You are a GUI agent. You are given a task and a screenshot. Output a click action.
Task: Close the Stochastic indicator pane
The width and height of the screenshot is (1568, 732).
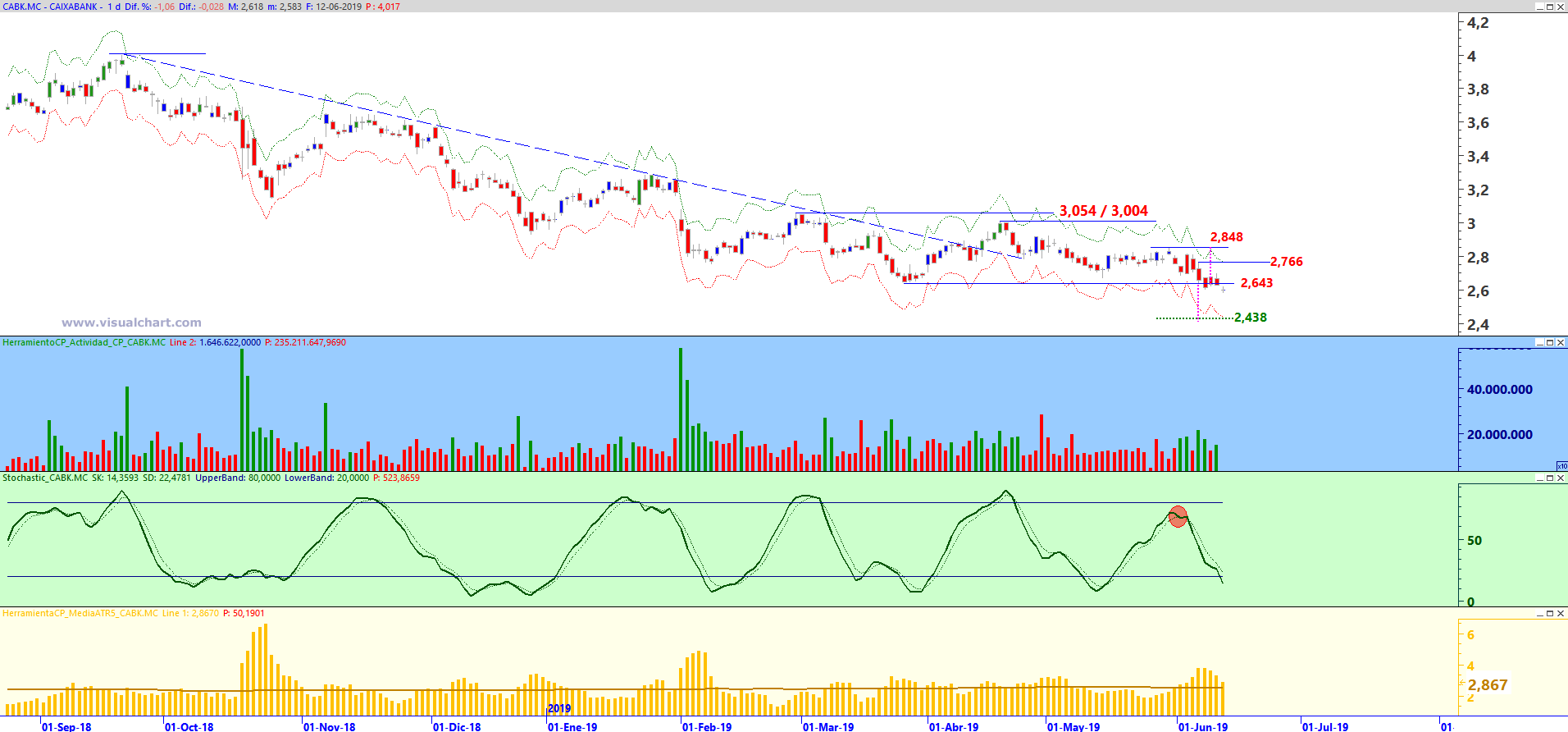pos(1561,478)
